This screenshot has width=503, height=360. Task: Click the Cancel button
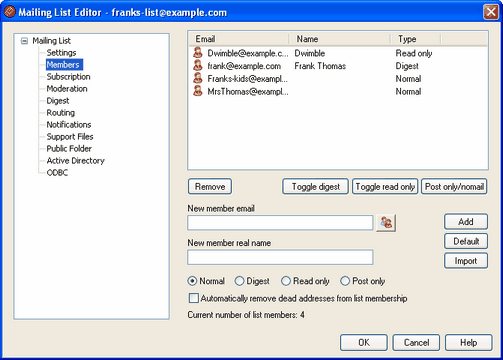(x=416, y=343)
